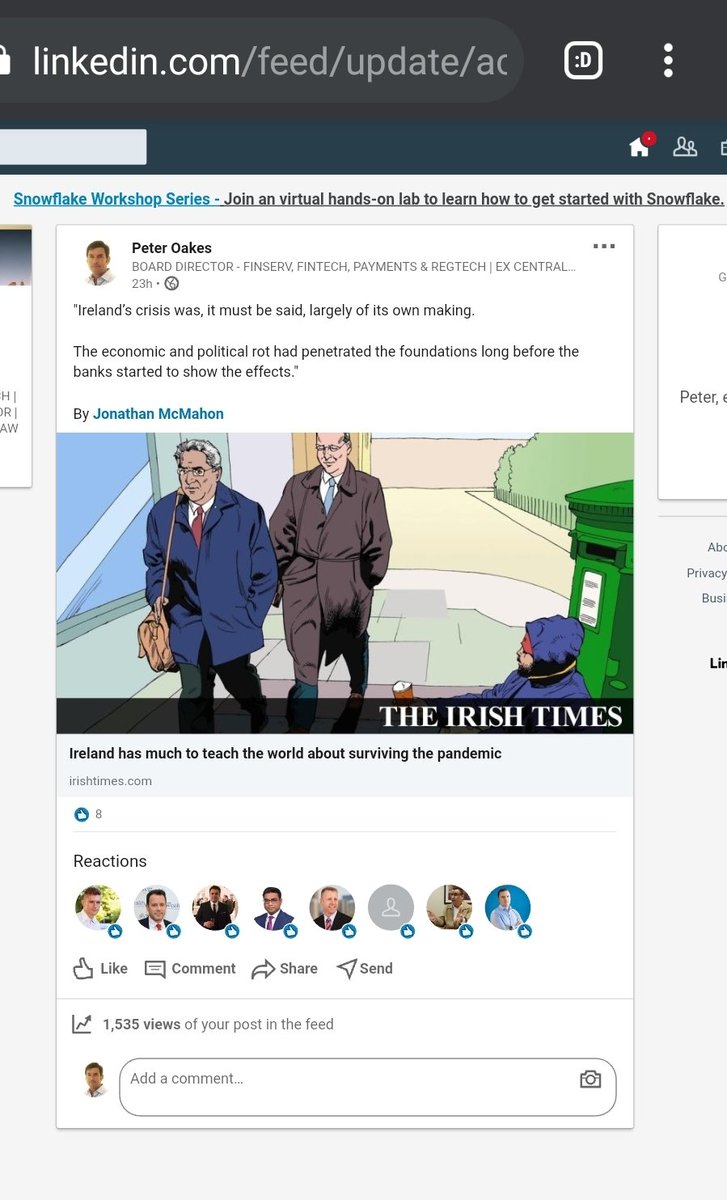Open Peter Oakes name link
Image resolution: width=727 pixels, height=1200 pixels.
172,248
